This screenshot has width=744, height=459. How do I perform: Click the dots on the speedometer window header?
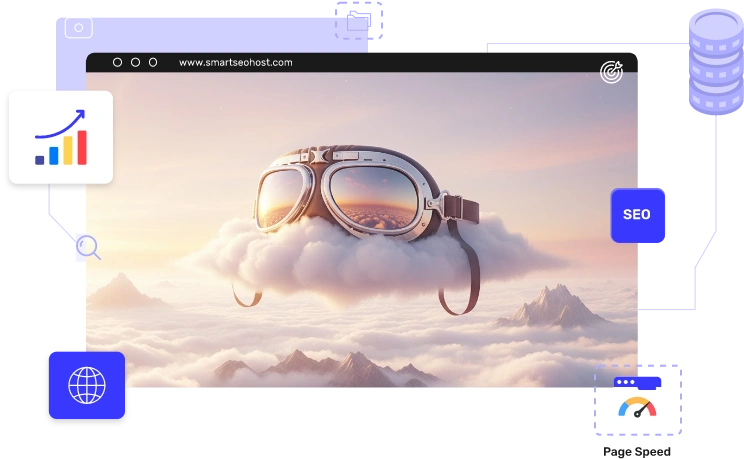point(626,382)
